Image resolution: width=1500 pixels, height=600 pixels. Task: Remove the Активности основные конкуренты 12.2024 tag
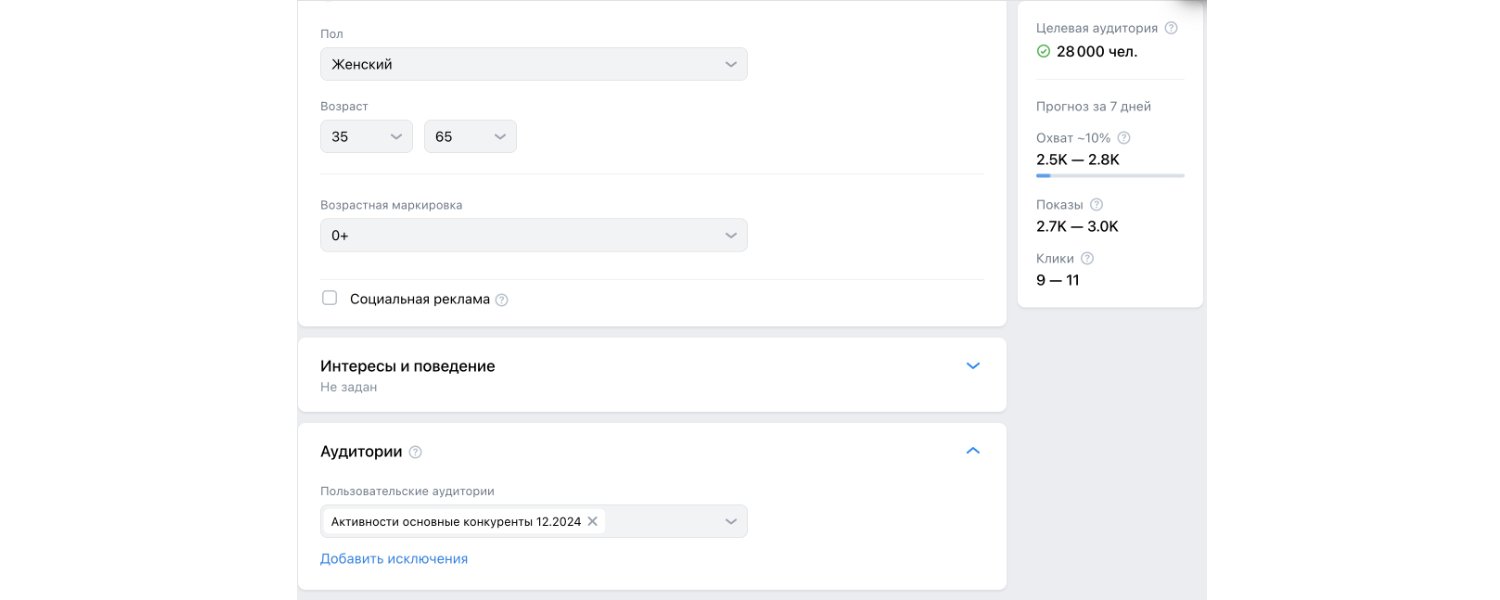click(592, 521)
